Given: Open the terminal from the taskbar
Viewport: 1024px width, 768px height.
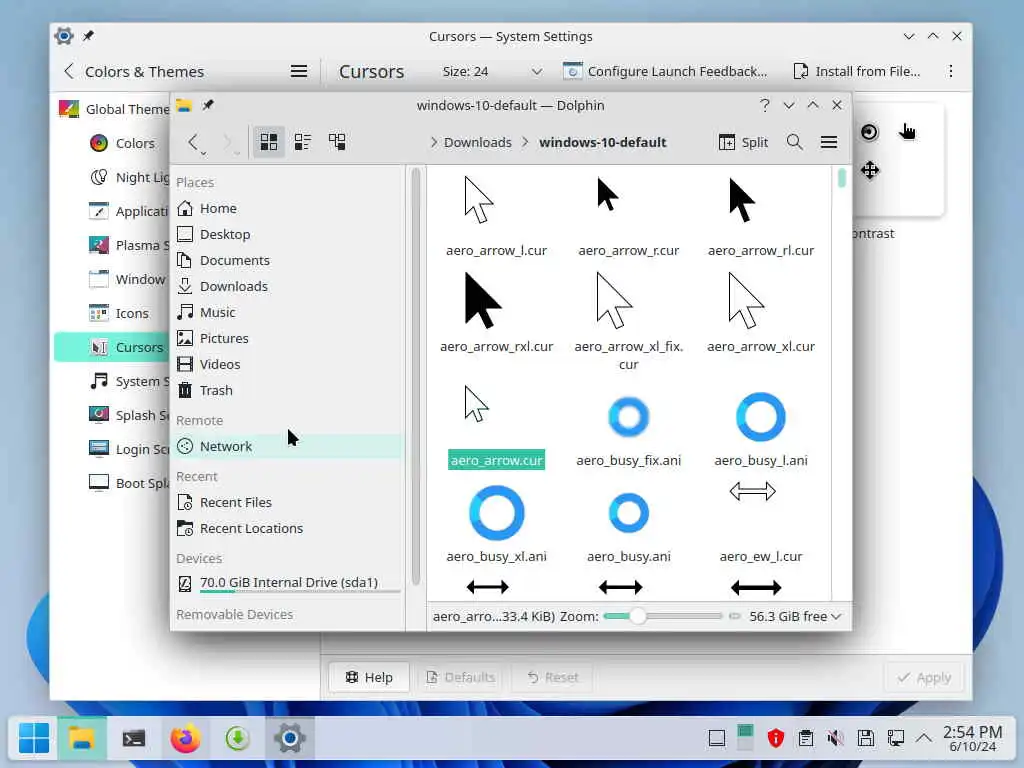Looking at the screenshot, I should point(134,739).
